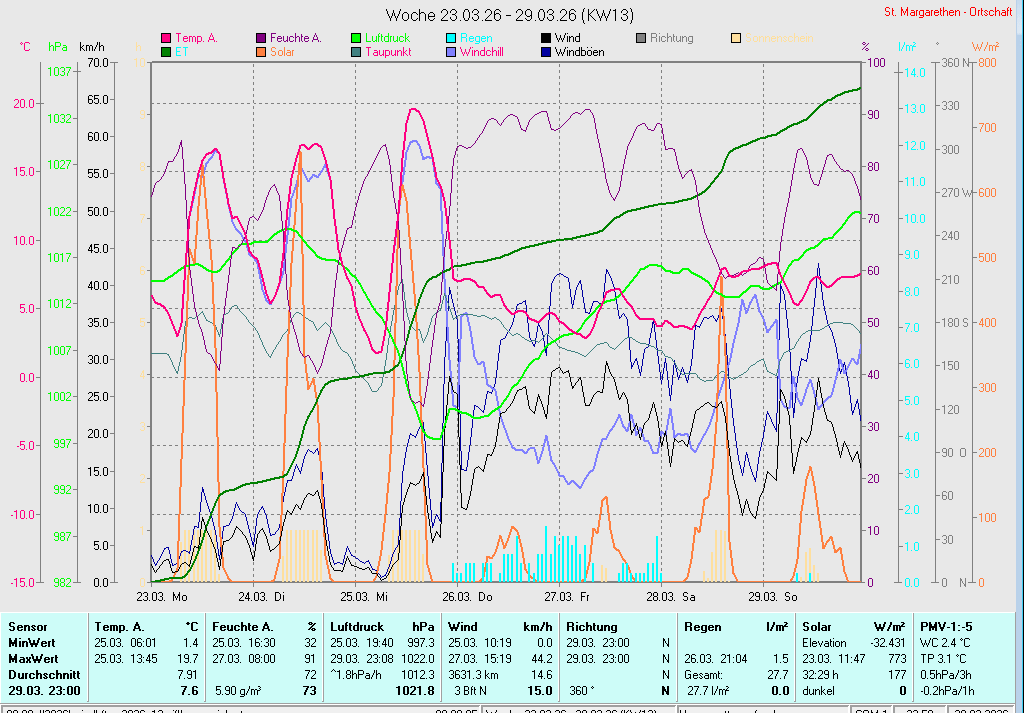Viewport: 1024px width, 713px height.
Task: Click the PMV-1:-5 header in the table
Action: pos(946,626)
